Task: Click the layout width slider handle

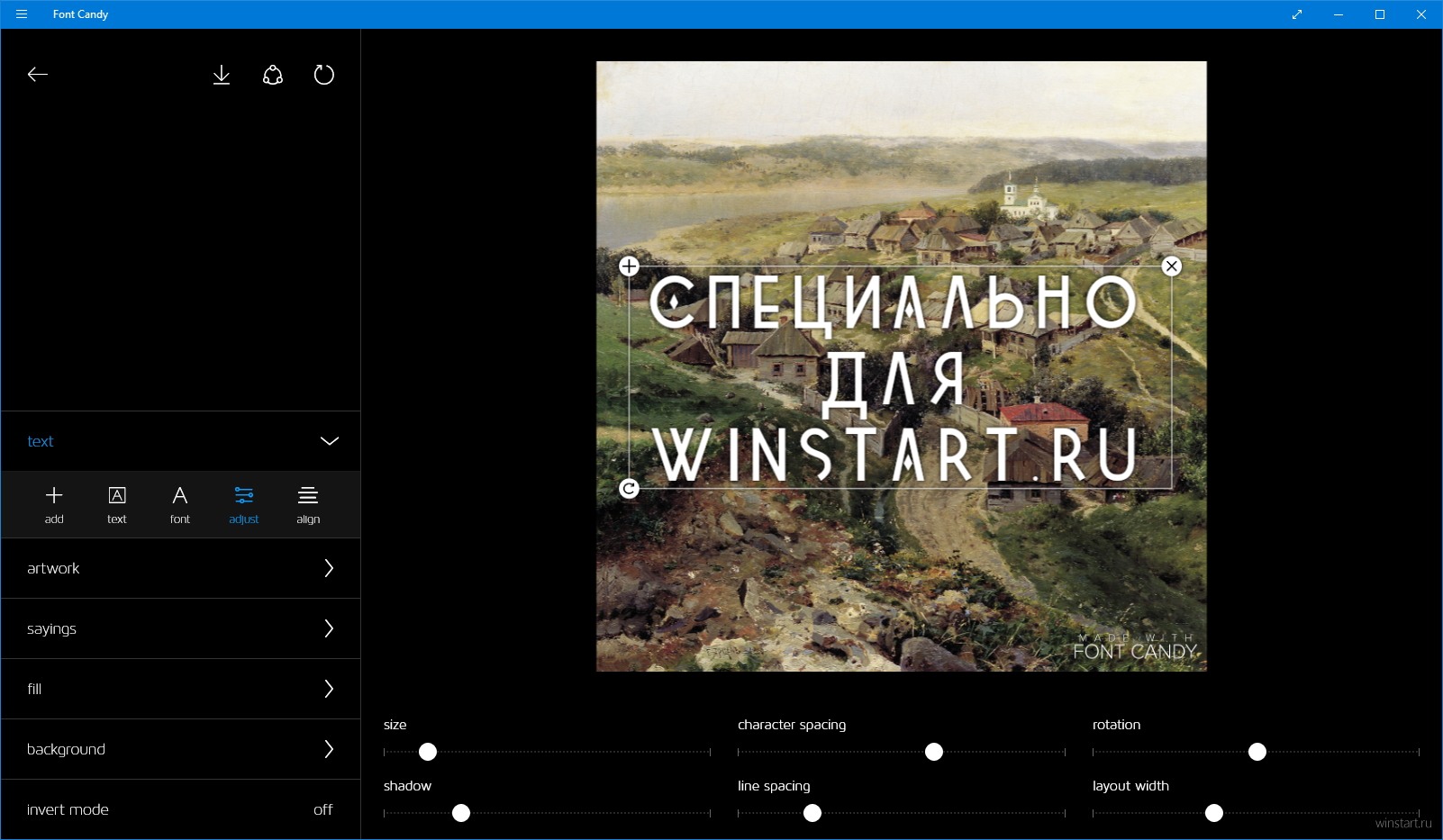Action: pos(1214,813)
